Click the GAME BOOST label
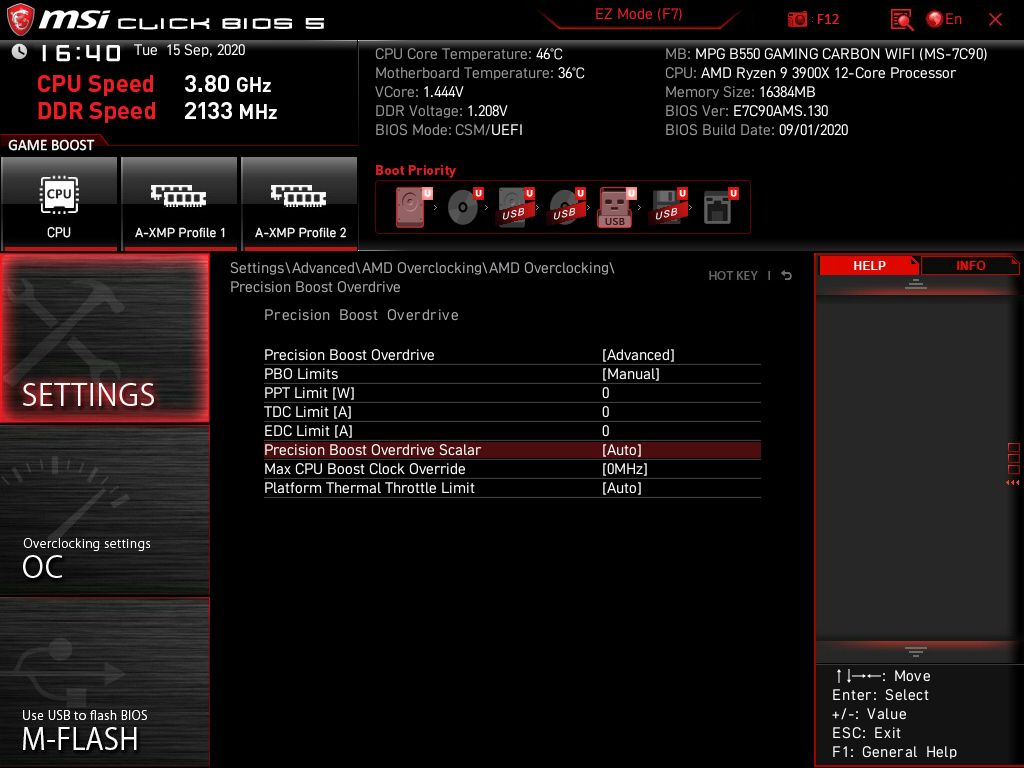The image size is (1024, 768). [51, 145]
